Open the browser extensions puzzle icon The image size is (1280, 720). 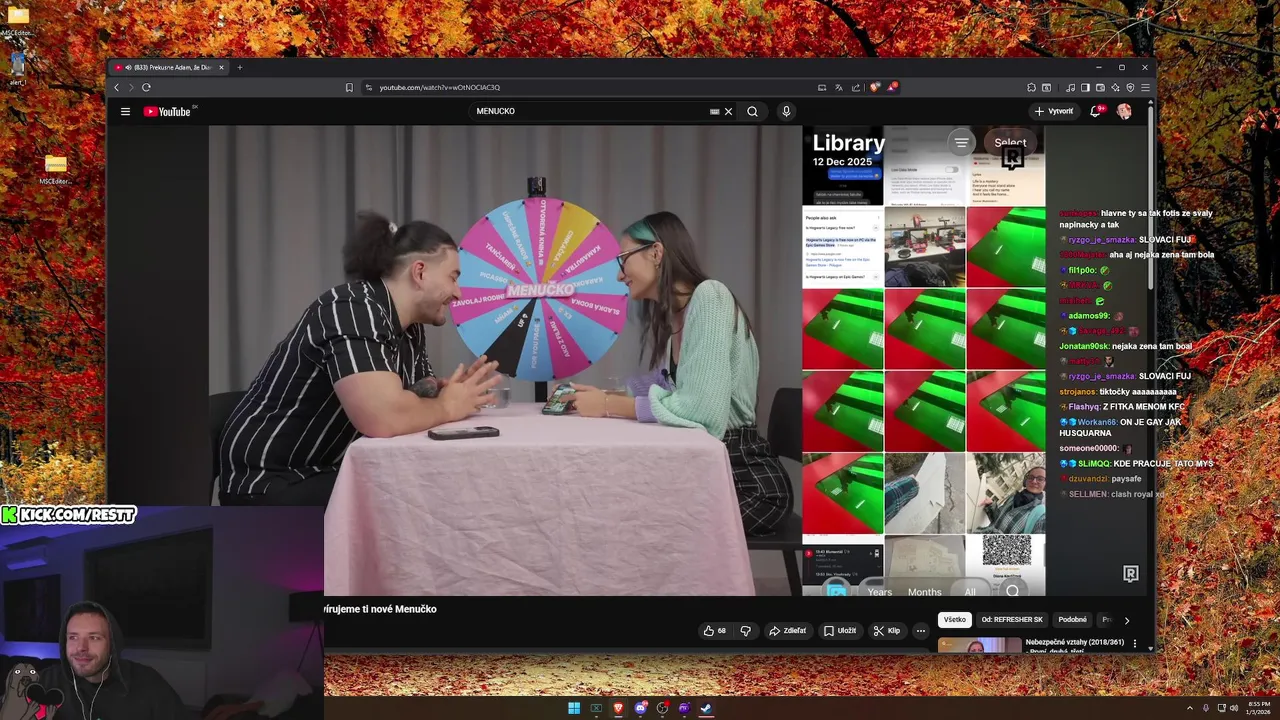pos(1031,87)
